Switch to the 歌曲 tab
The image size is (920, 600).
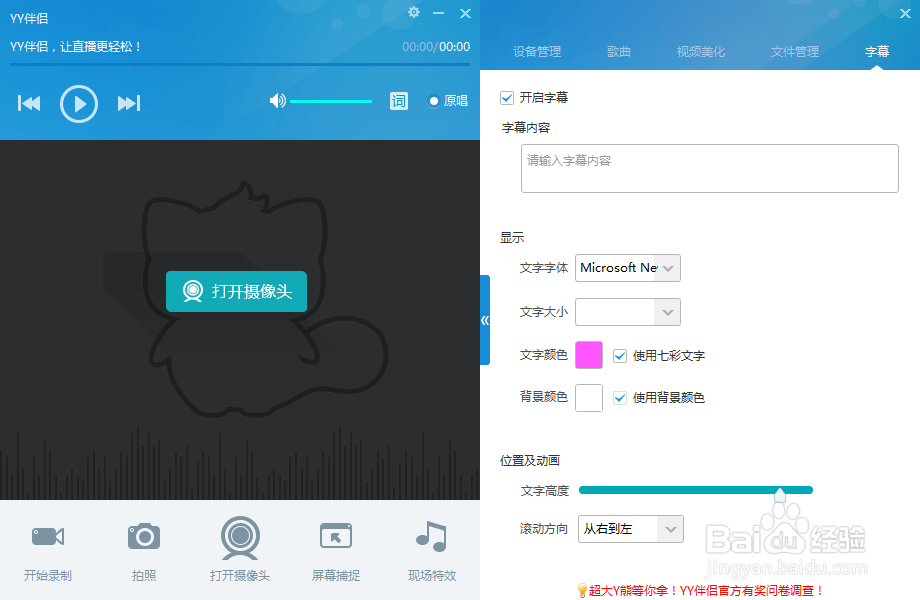618,52
